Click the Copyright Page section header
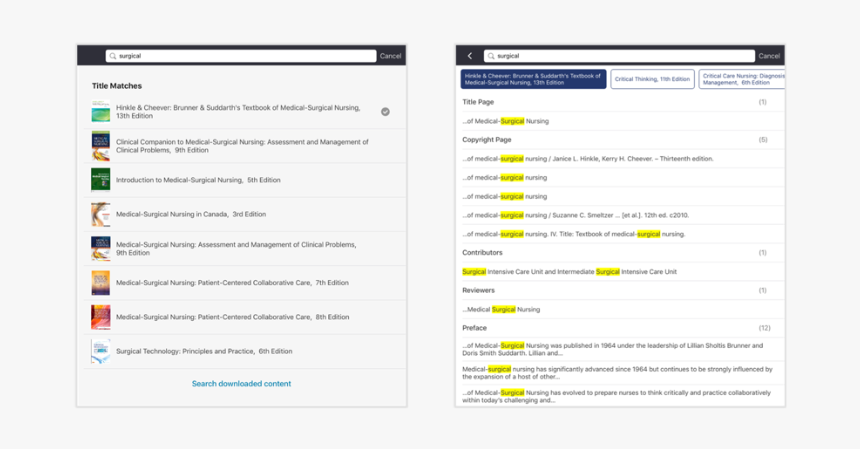Viewport: 860px width, 449px height. (486, 140)
